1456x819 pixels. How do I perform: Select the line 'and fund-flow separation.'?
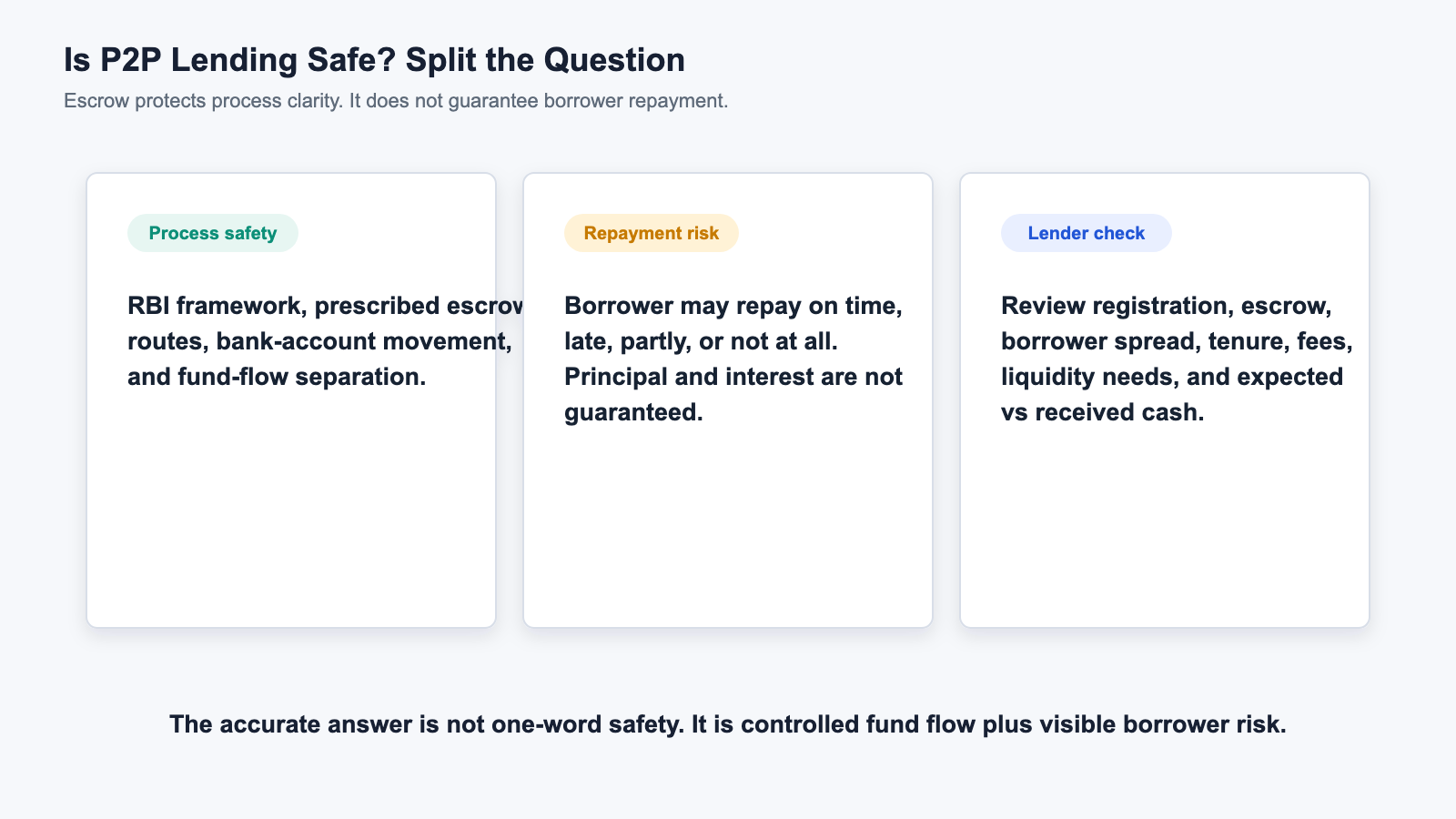click(277, 377)
